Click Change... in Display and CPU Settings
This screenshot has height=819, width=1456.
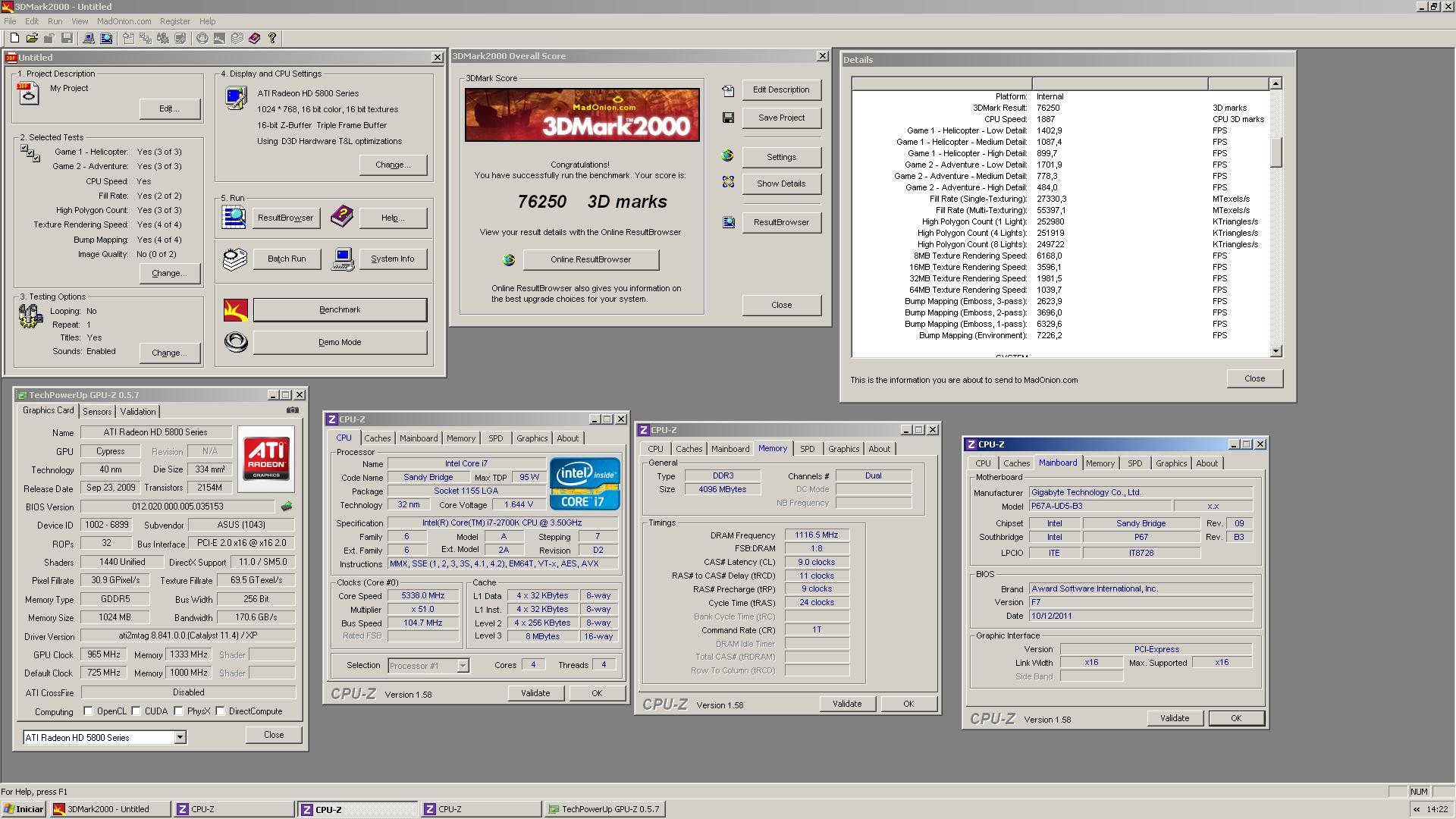click(x=393, y=165)
